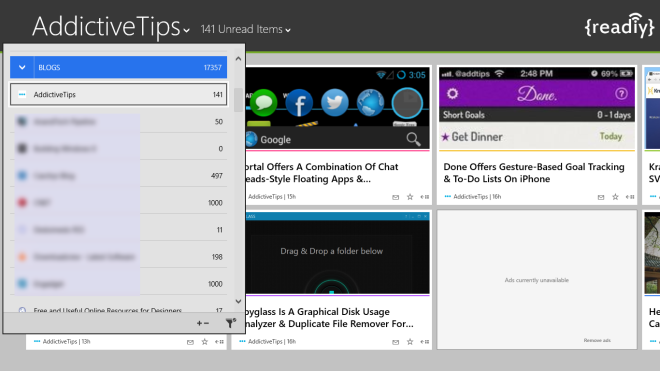The width and height of the screenshot is (660, 371).
Task: Star the 15h Portal article
Action: point(410,197)
